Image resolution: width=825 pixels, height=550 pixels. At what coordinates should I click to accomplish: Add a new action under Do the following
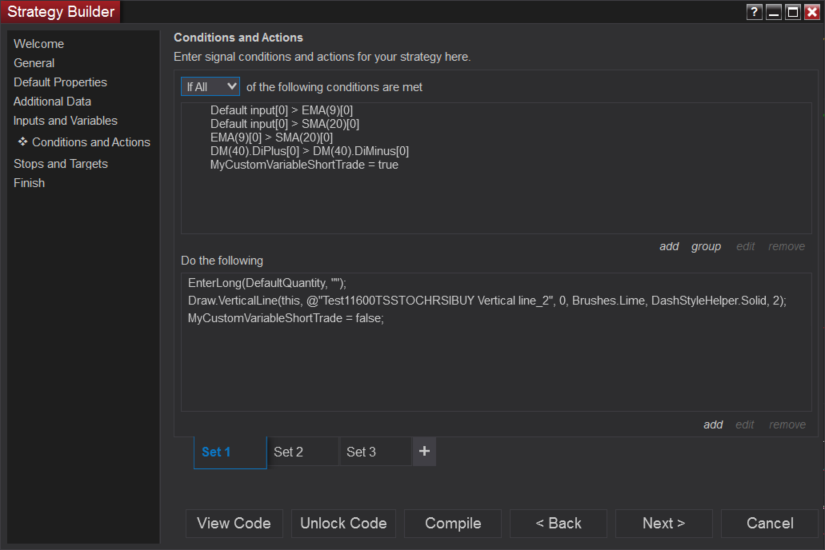(713, 425)
